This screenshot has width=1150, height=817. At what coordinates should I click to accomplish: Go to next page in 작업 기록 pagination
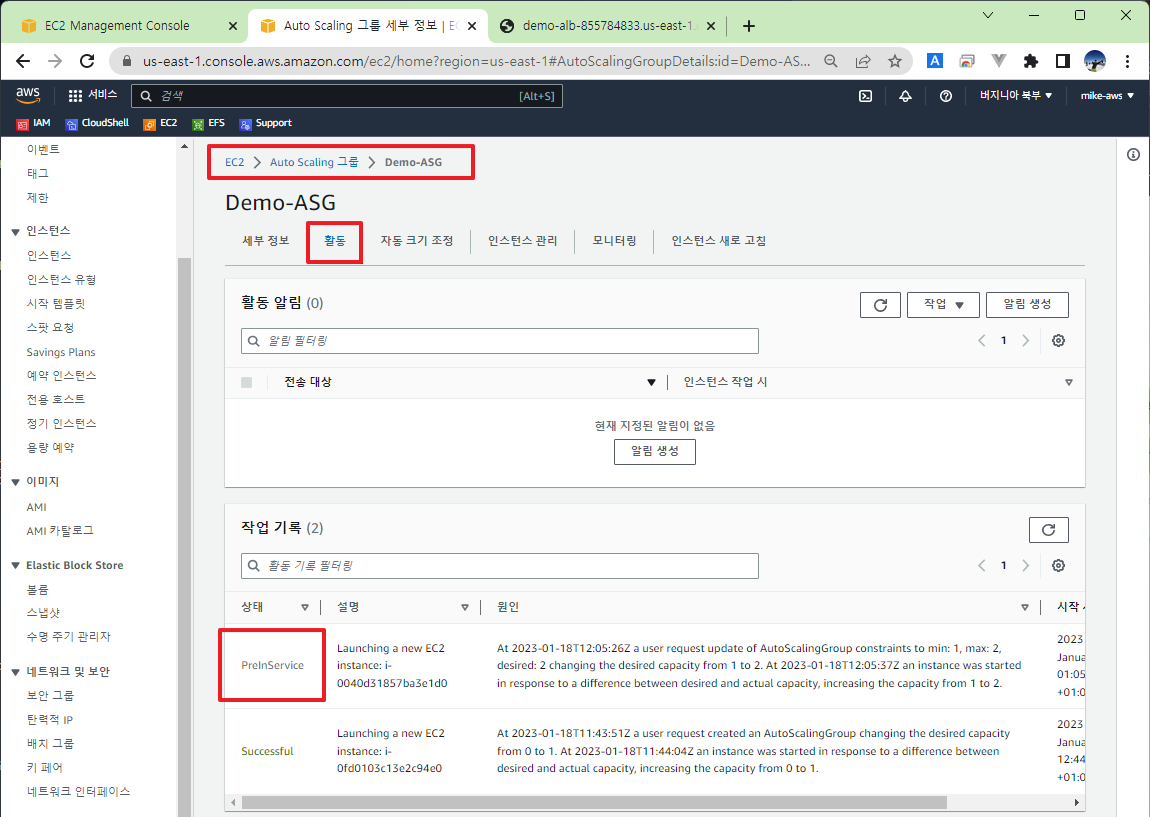[x=1025, y=565]
